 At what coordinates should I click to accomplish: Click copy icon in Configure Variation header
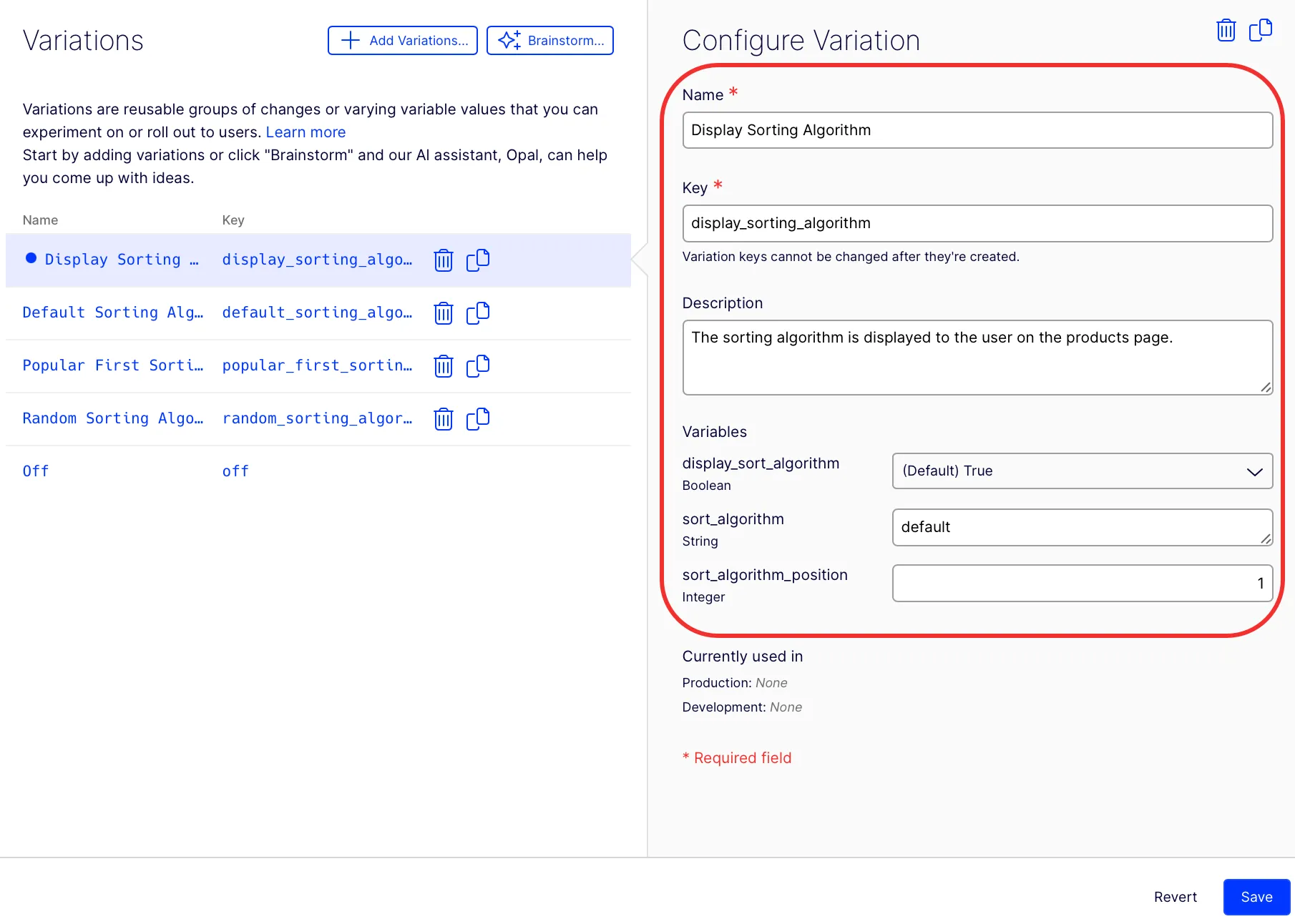1261,30
